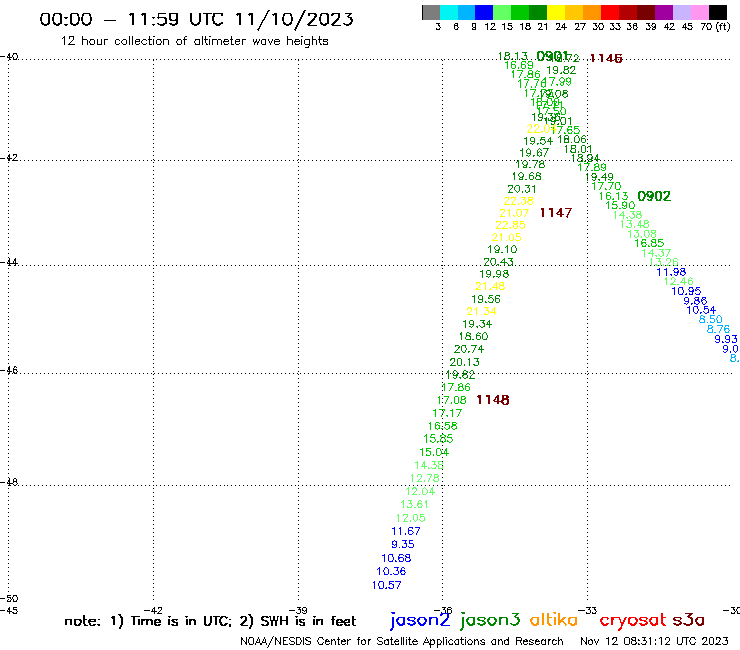Click the purple 42 ft colorbar swatch
Screen dimensions: 740x650
coord(664,12)
